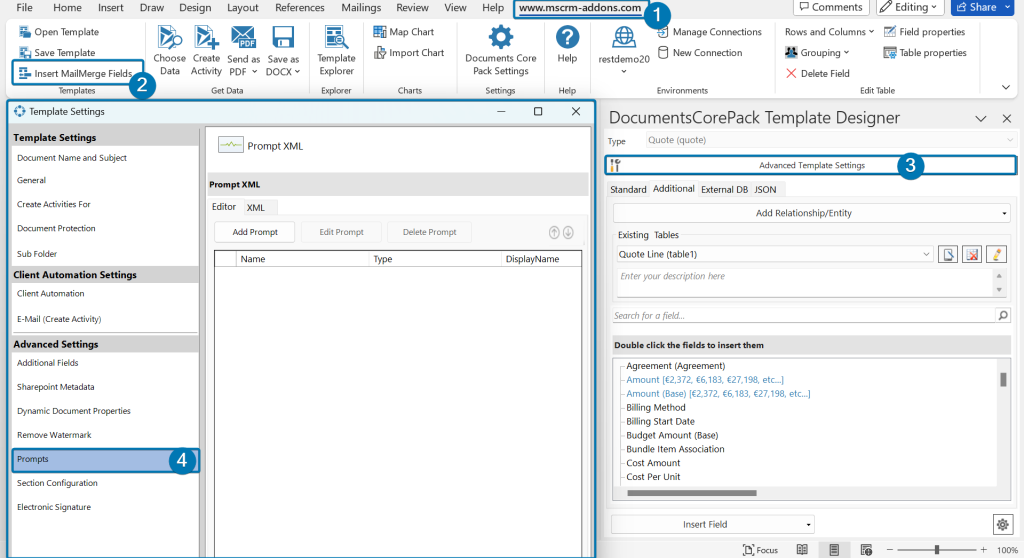Click Save Template in the ribbon

57,52
